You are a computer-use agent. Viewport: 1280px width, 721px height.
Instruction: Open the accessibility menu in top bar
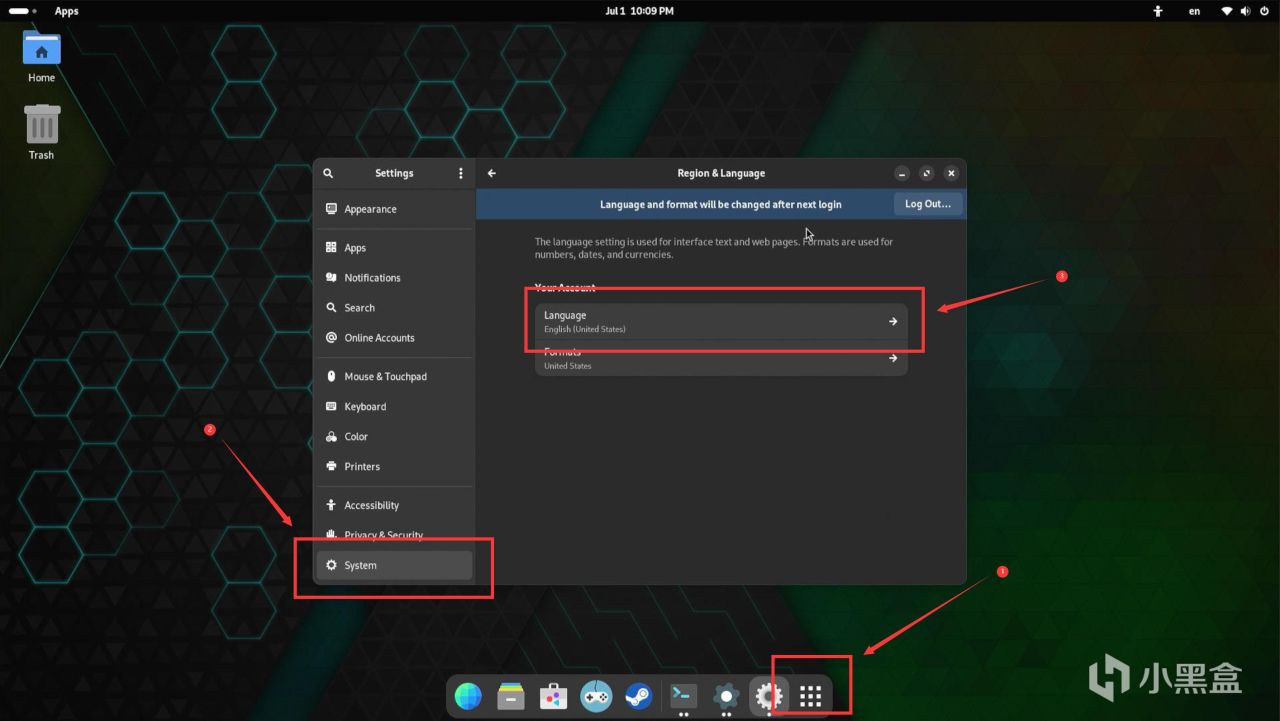[x=1158, y=11]
